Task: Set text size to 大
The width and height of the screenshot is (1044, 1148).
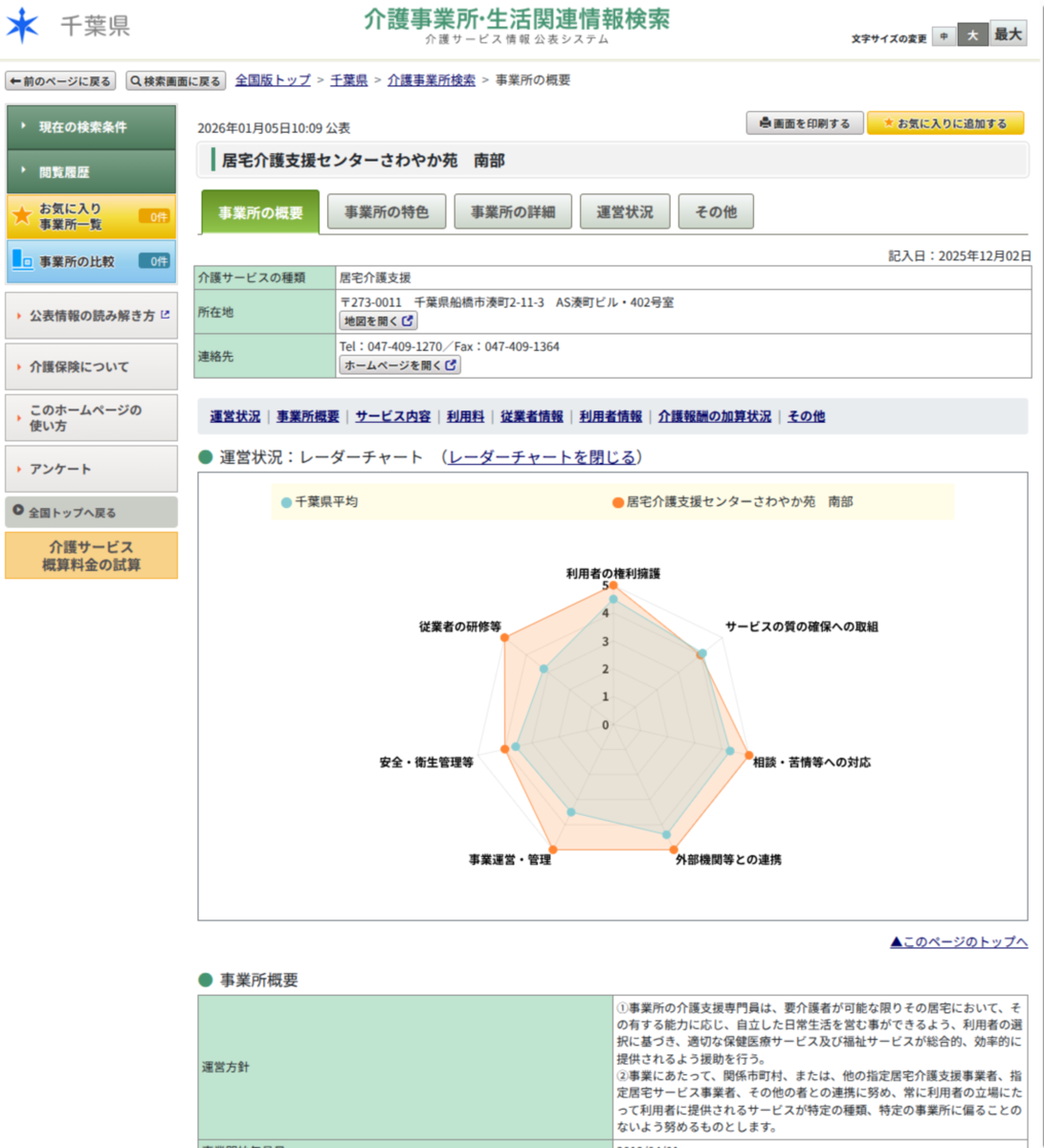Action: click(x=972, y=34)
